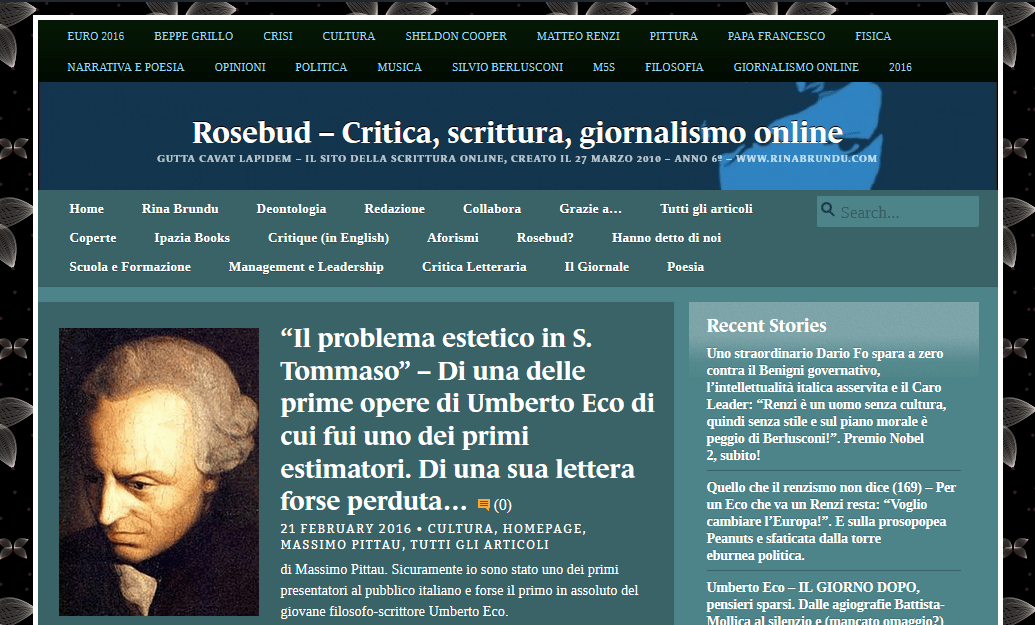Click the Rosebud site title
Image resolution: width=1035 pixels, height=625 pixels.
click(517, 132)
